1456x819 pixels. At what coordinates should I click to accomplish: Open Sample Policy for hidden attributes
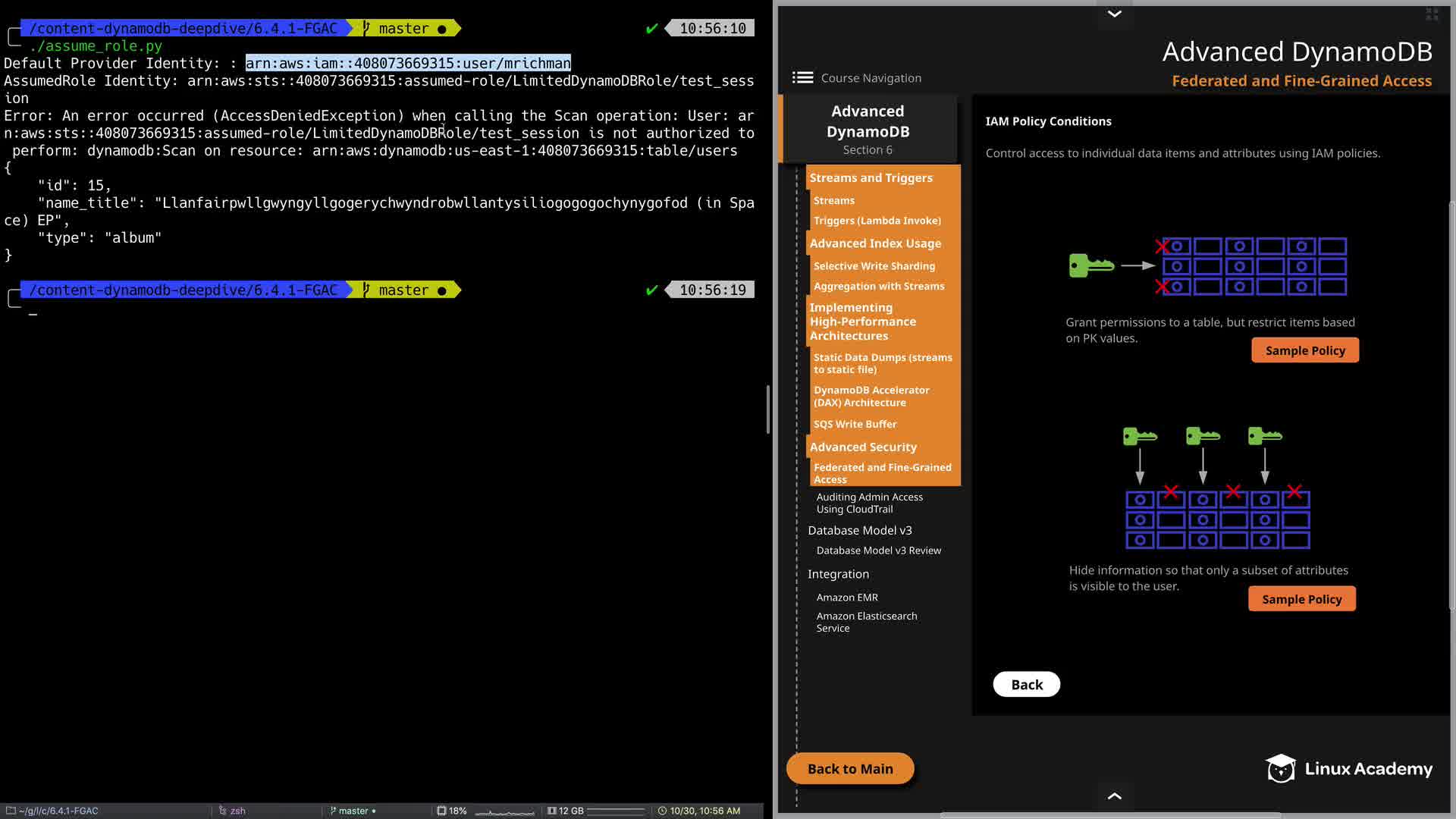tap(1301, 599)
